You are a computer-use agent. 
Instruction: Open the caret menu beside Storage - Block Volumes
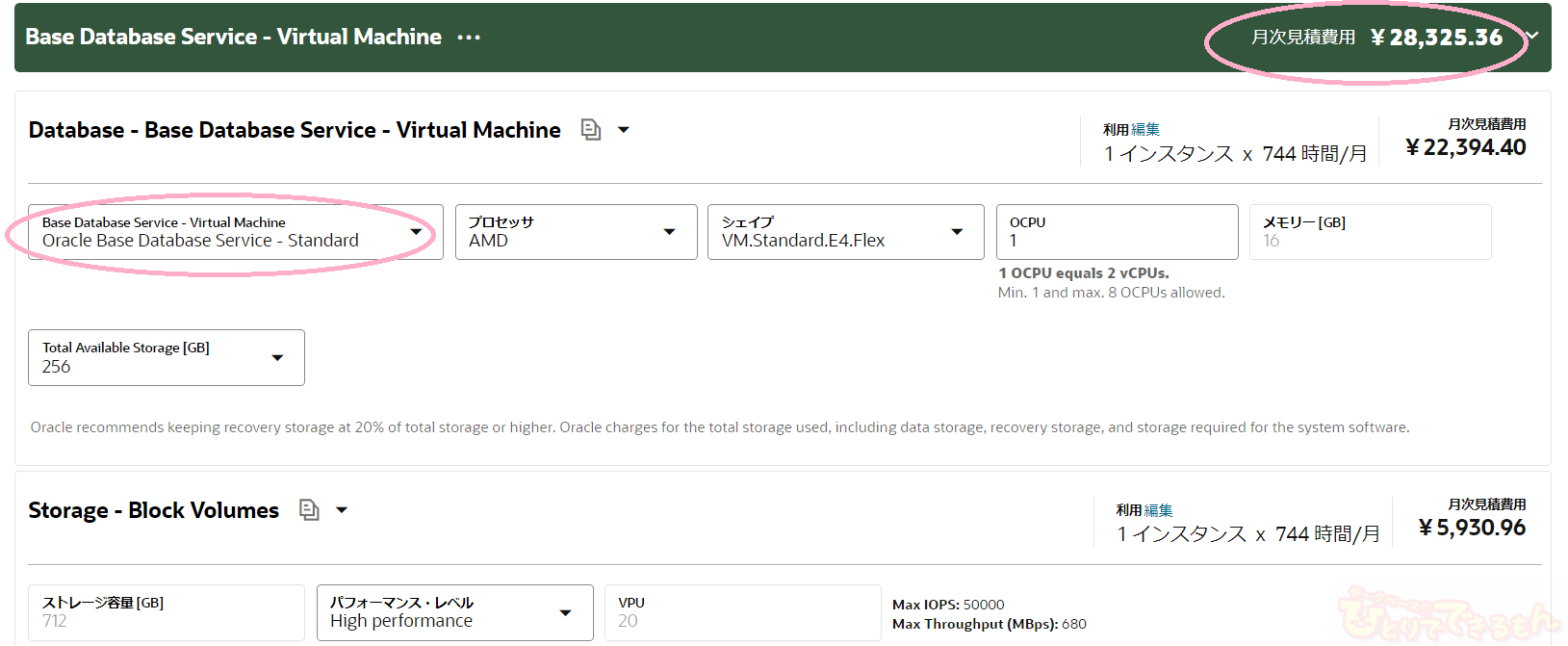click(342, 510)
